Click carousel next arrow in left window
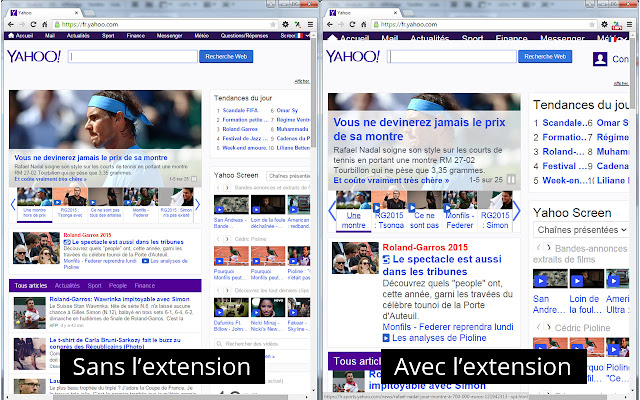640x400 pixels. pos(198,204)
